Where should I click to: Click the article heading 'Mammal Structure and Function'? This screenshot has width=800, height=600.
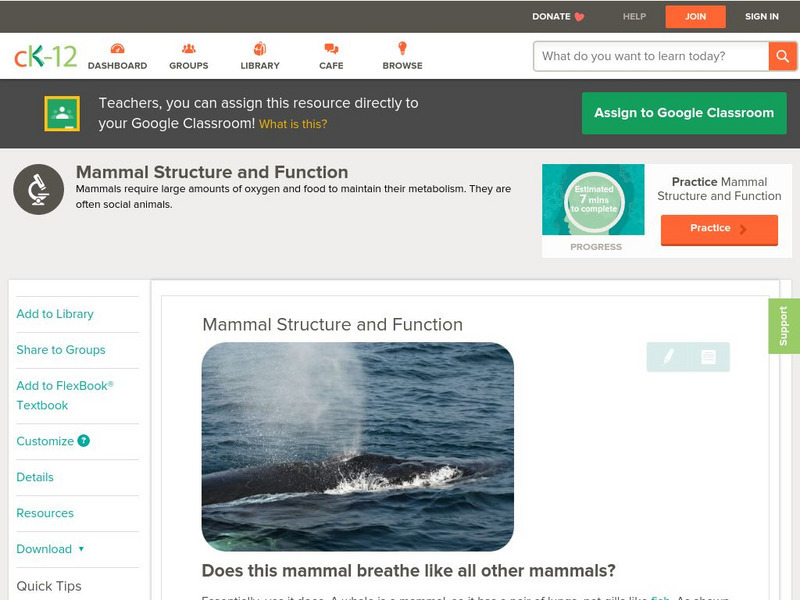click(333, 324)
